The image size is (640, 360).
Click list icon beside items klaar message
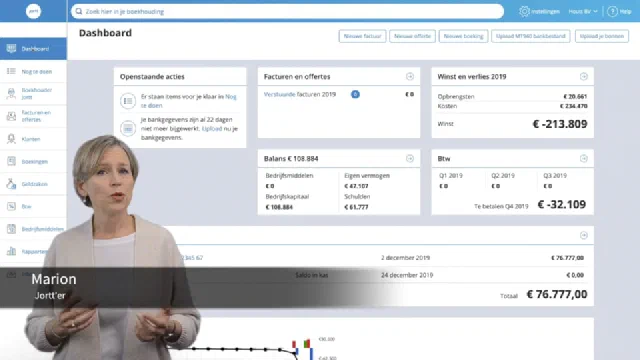(x=128, y=101)
